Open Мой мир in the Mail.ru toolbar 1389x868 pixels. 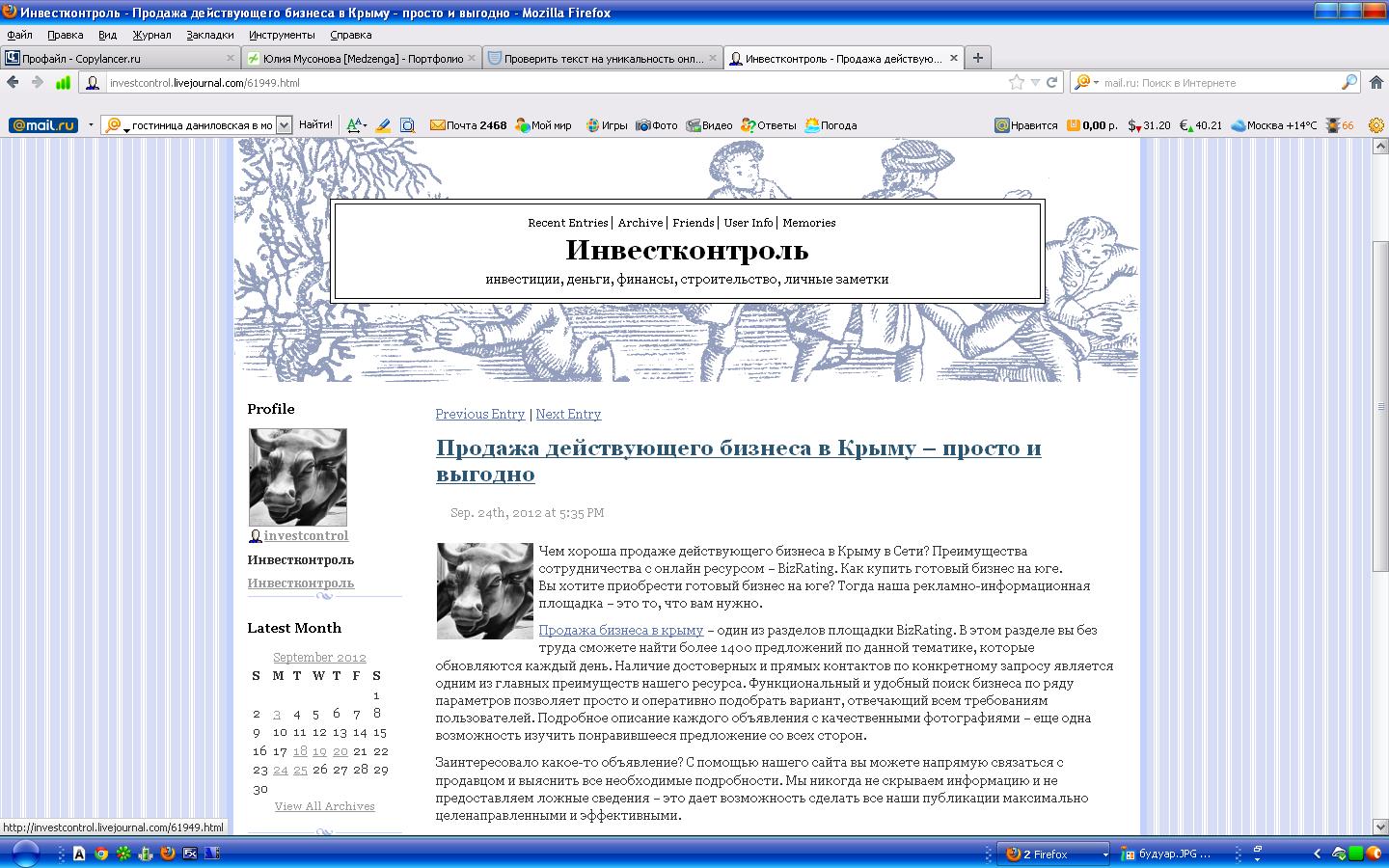543,125
